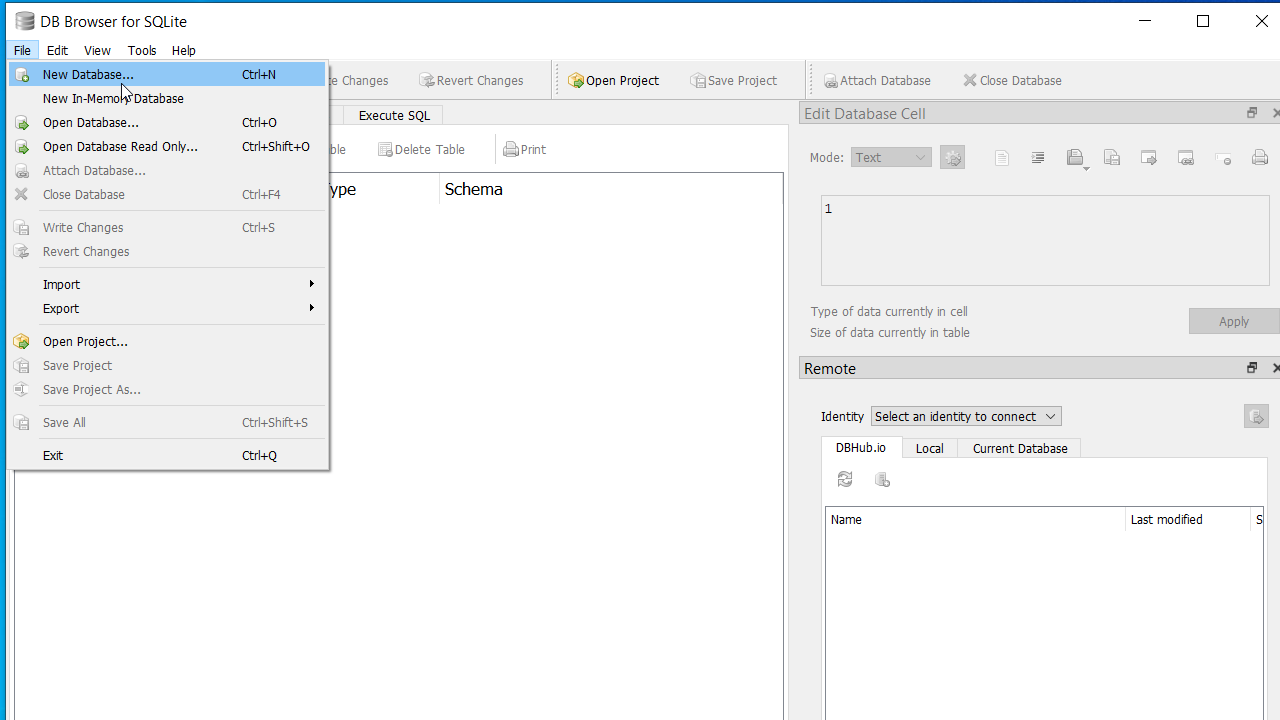Click the File menu title

pyautogui.click(x=22, y=50)
